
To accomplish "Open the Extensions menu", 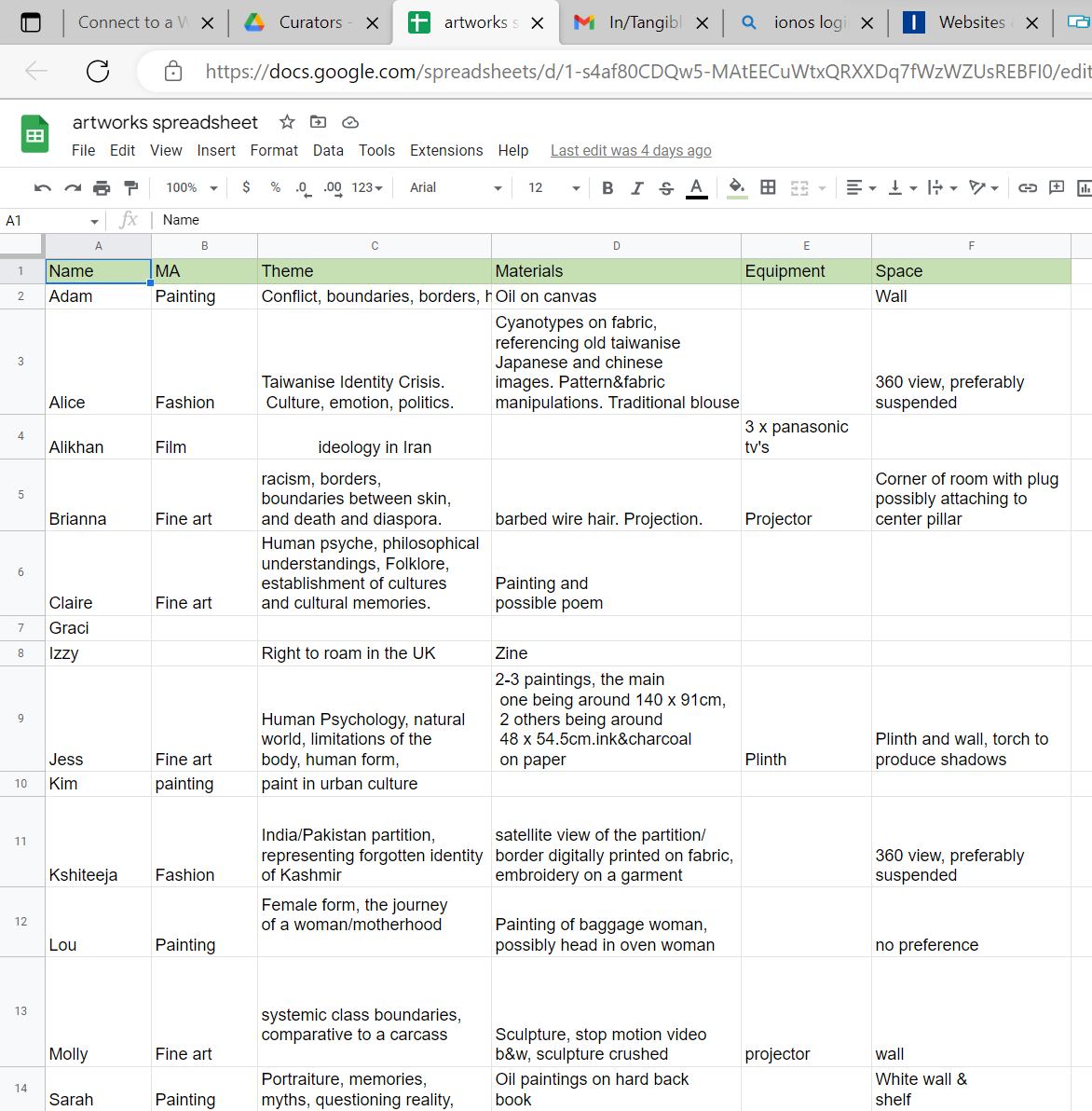I will pyautogui.click(x=446, y=150).
